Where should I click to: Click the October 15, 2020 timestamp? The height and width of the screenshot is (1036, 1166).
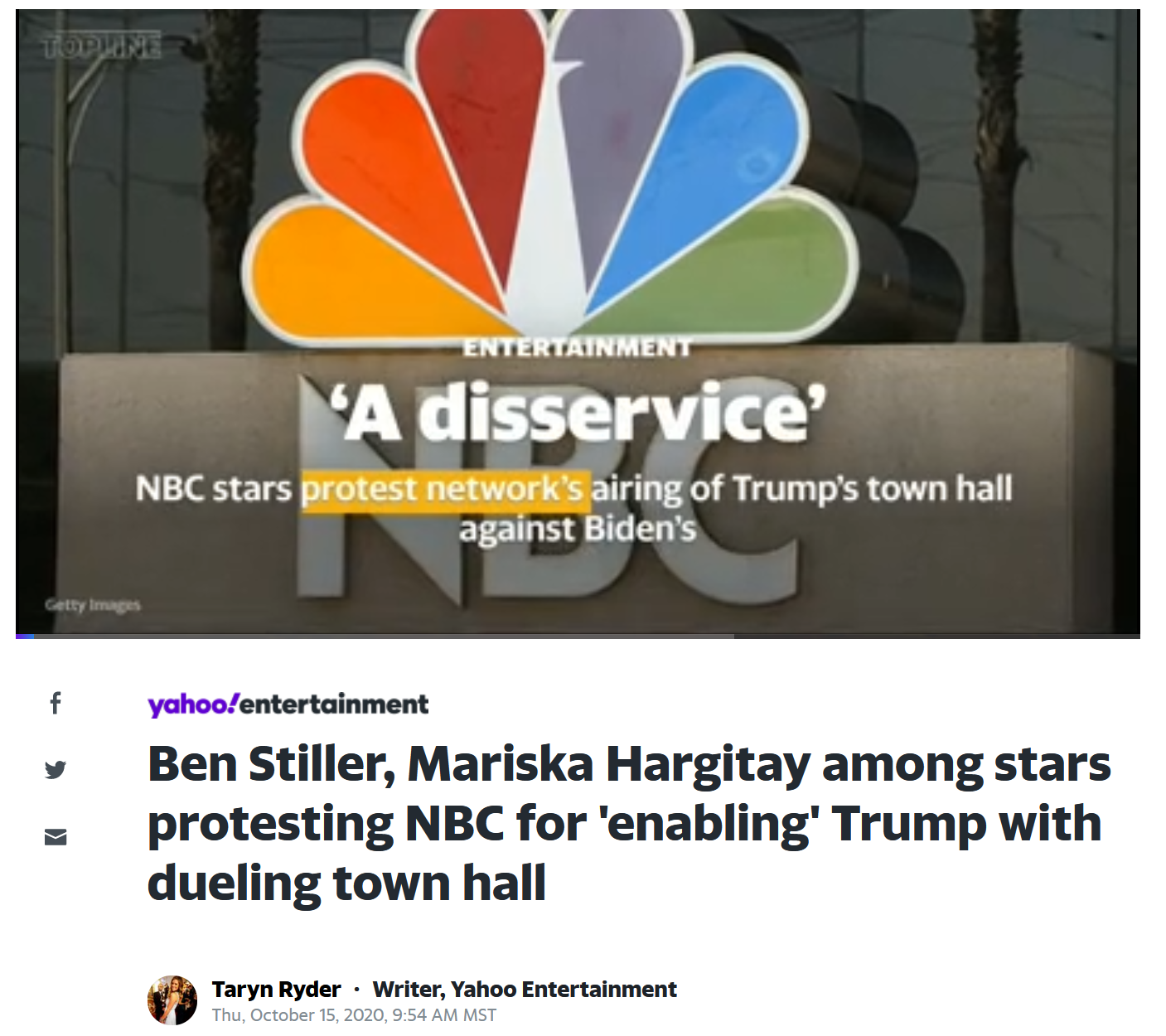pos(354,1015)
